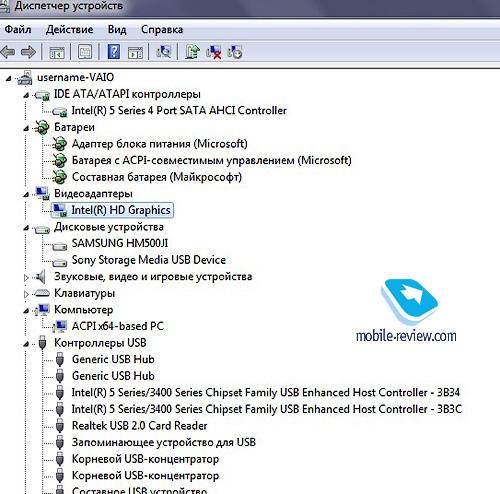This screenshot has width=500, height=494.
Task: Click Show/Hide console tree toolbar icon
Action: [x=57, y=52]
